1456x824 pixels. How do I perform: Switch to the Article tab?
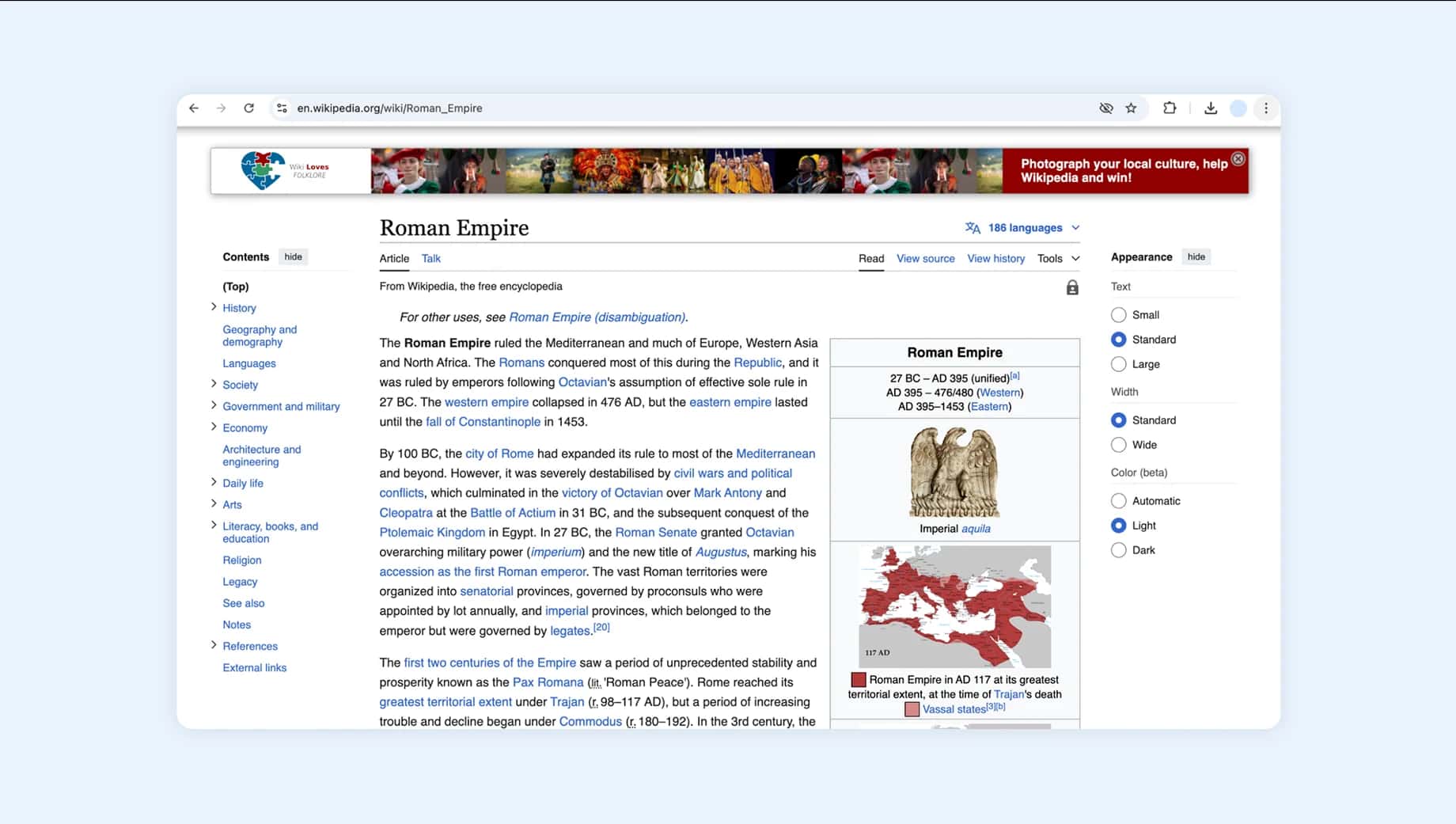tap(394, 259)
